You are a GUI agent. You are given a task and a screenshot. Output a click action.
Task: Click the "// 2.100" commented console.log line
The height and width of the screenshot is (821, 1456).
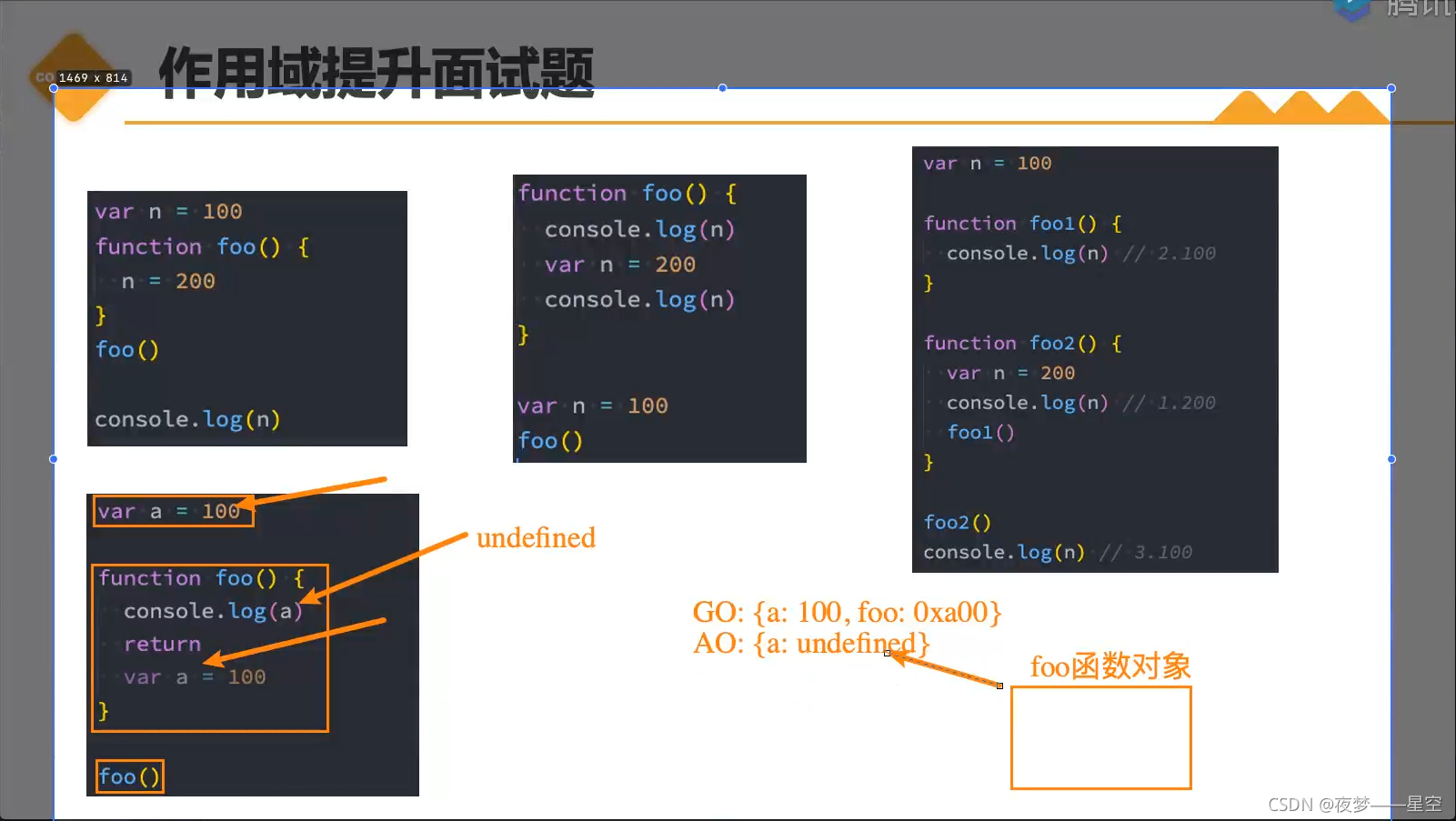click(x=1080, y=254)
